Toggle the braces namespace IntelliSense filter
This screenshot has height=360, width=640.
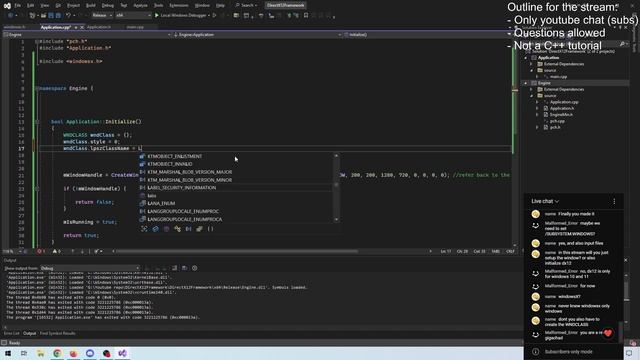[x=211, y=229]
